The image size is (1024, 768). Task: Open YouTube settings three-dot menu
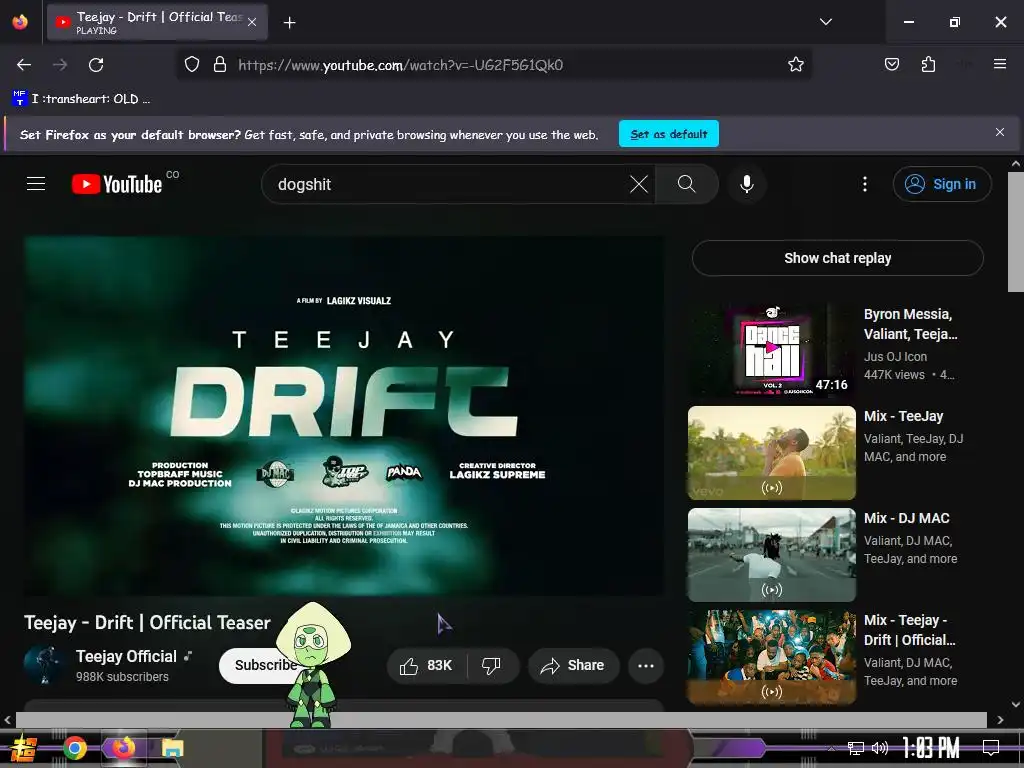coord(865,185)
